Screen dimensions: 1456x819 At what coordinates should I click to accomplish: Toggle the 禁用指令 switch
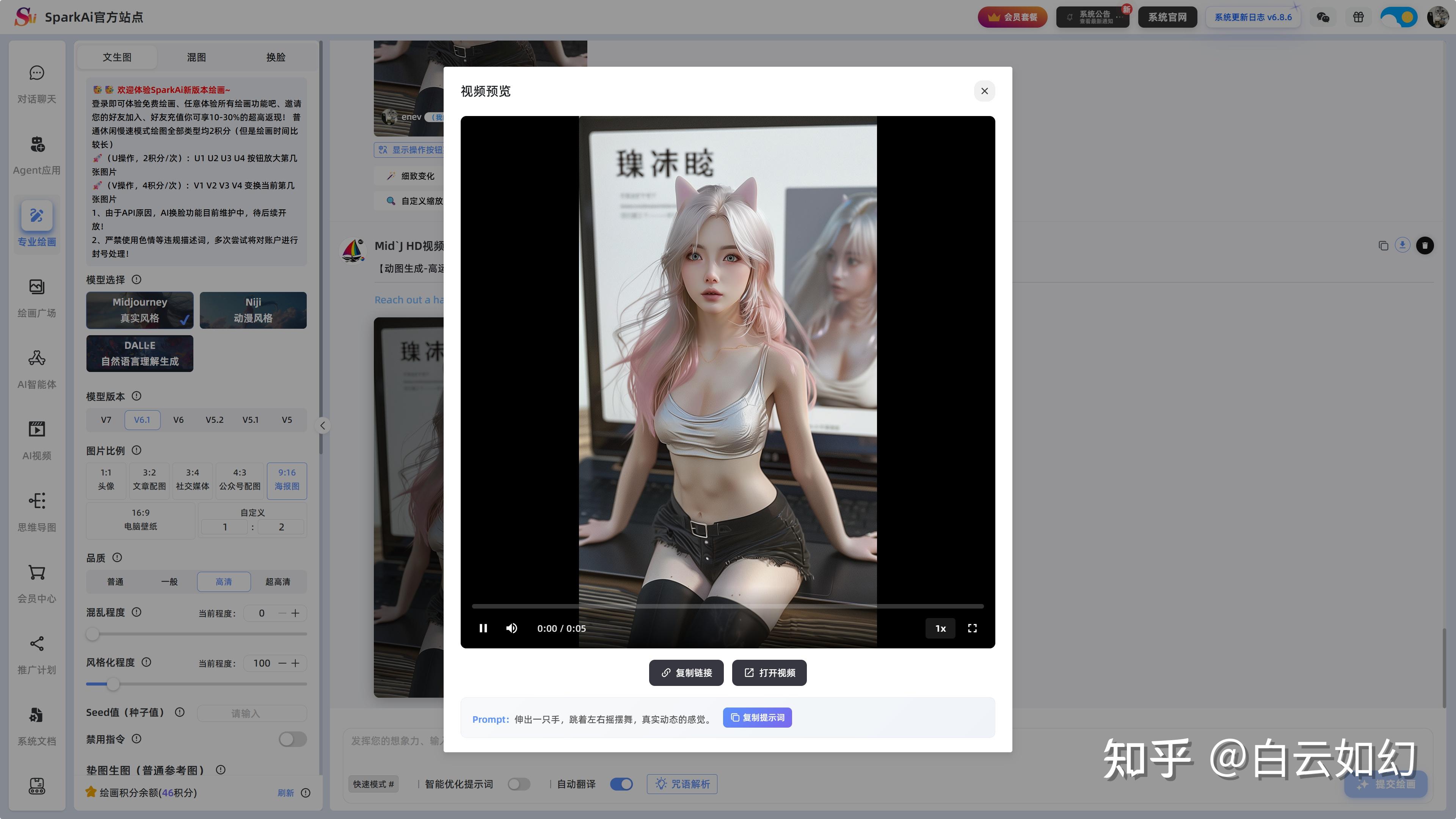[292, 739]
